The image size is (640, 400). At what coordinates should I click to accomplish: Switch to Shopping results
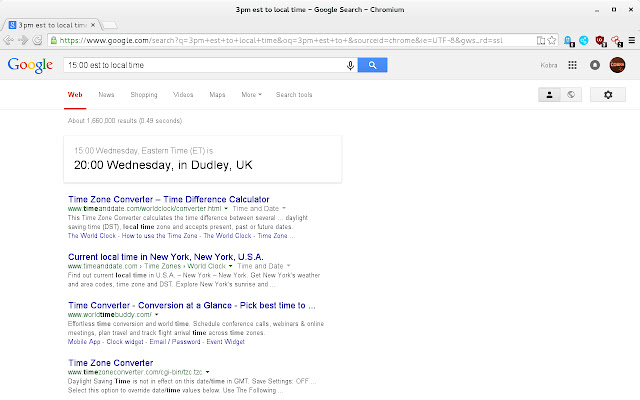pyautogui.click(x=144, y=95)
